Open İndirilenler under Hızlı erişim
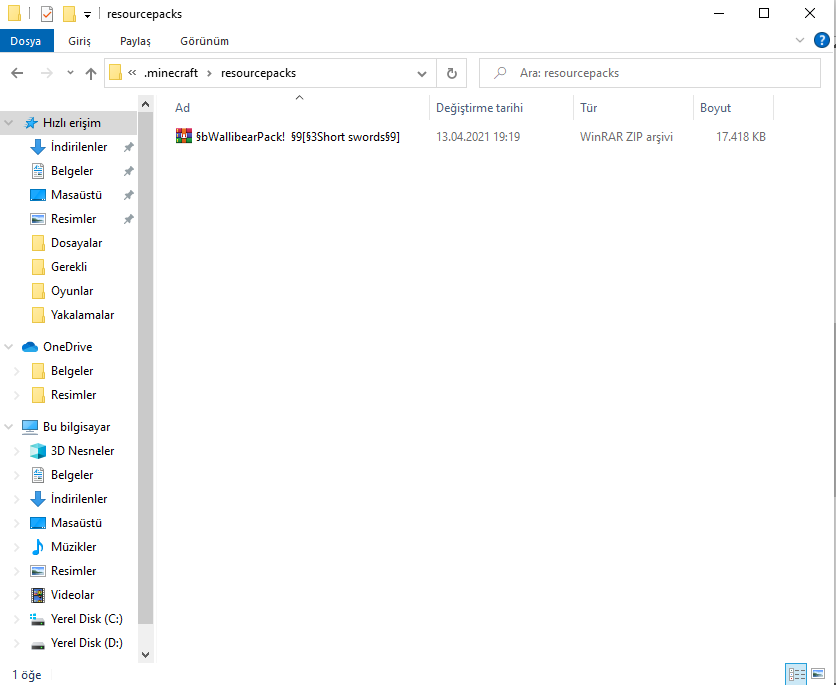 [x=79, y=147]
